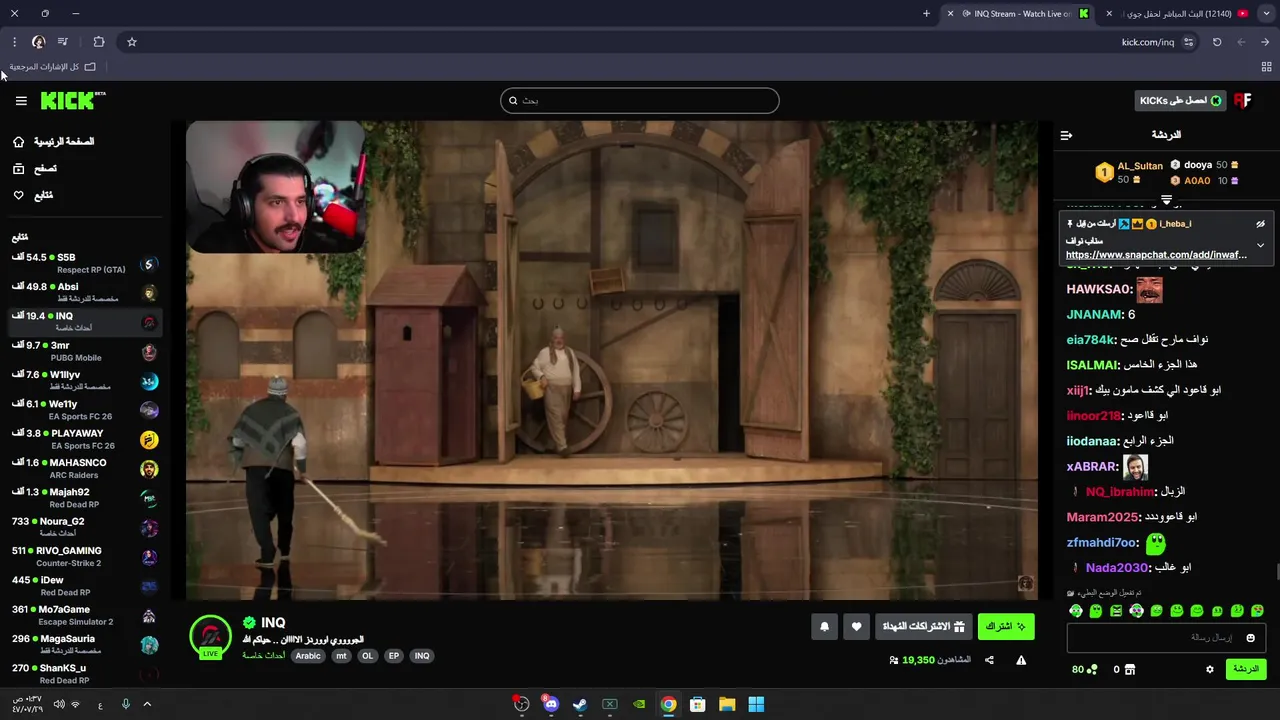Open a new browser tab

pyautogui.click(x=926, y=14)
